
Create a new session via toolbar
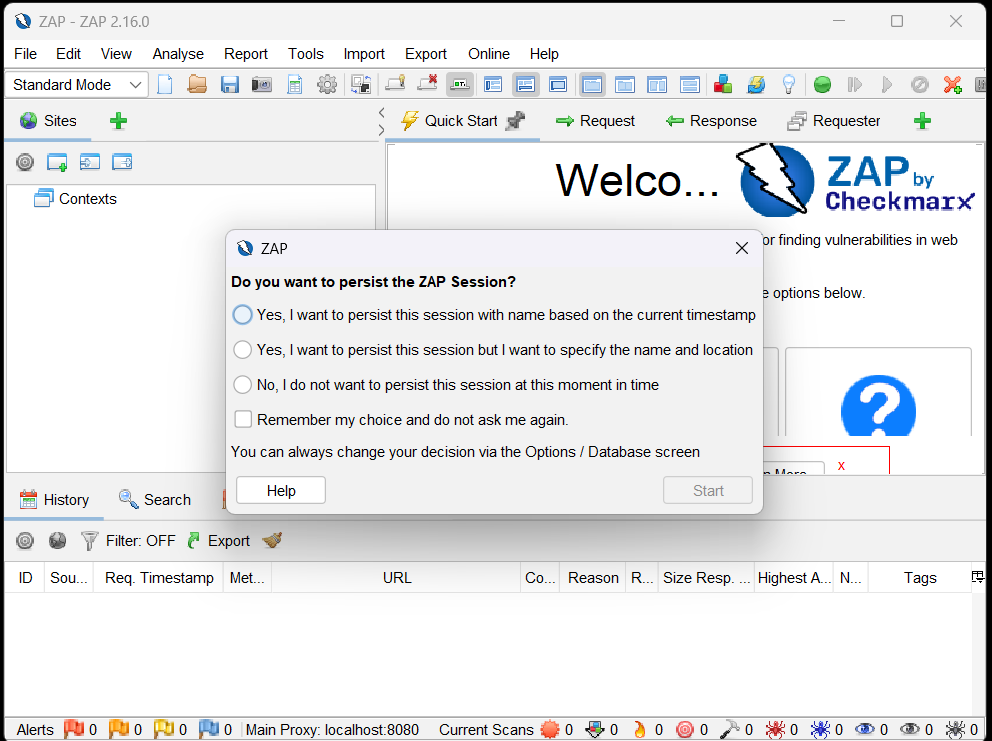tap(165, 84)
